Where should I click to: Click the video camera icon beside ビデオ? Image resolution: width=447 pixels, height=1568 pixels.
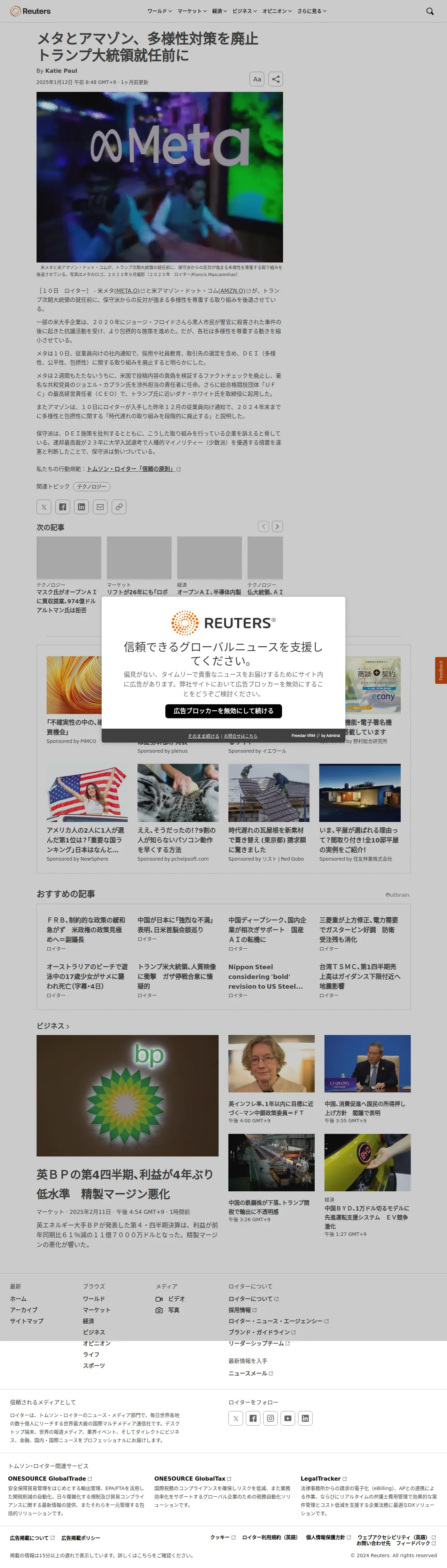[x=159, y=1299]
